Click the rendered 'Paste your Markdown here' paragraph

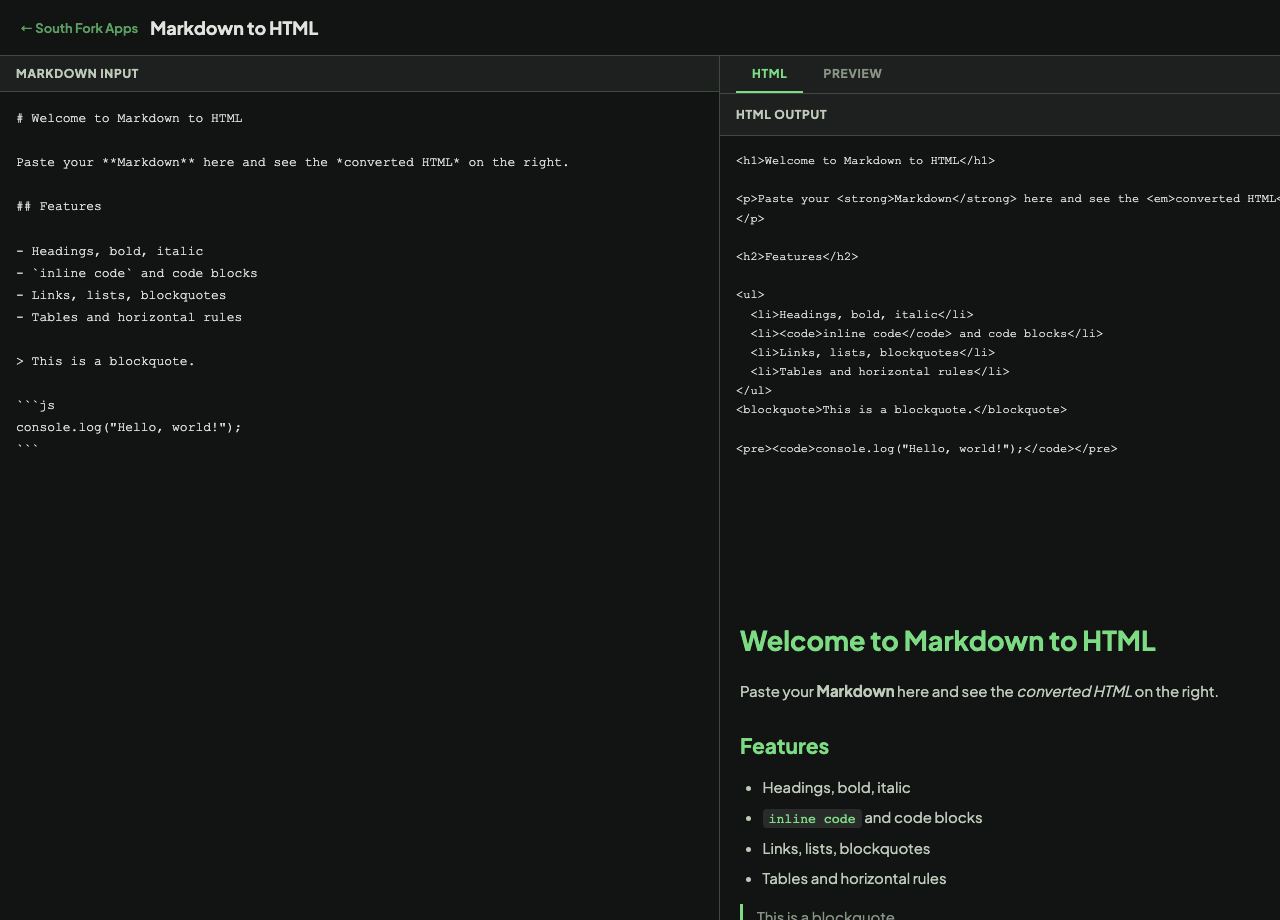(979, 691)
